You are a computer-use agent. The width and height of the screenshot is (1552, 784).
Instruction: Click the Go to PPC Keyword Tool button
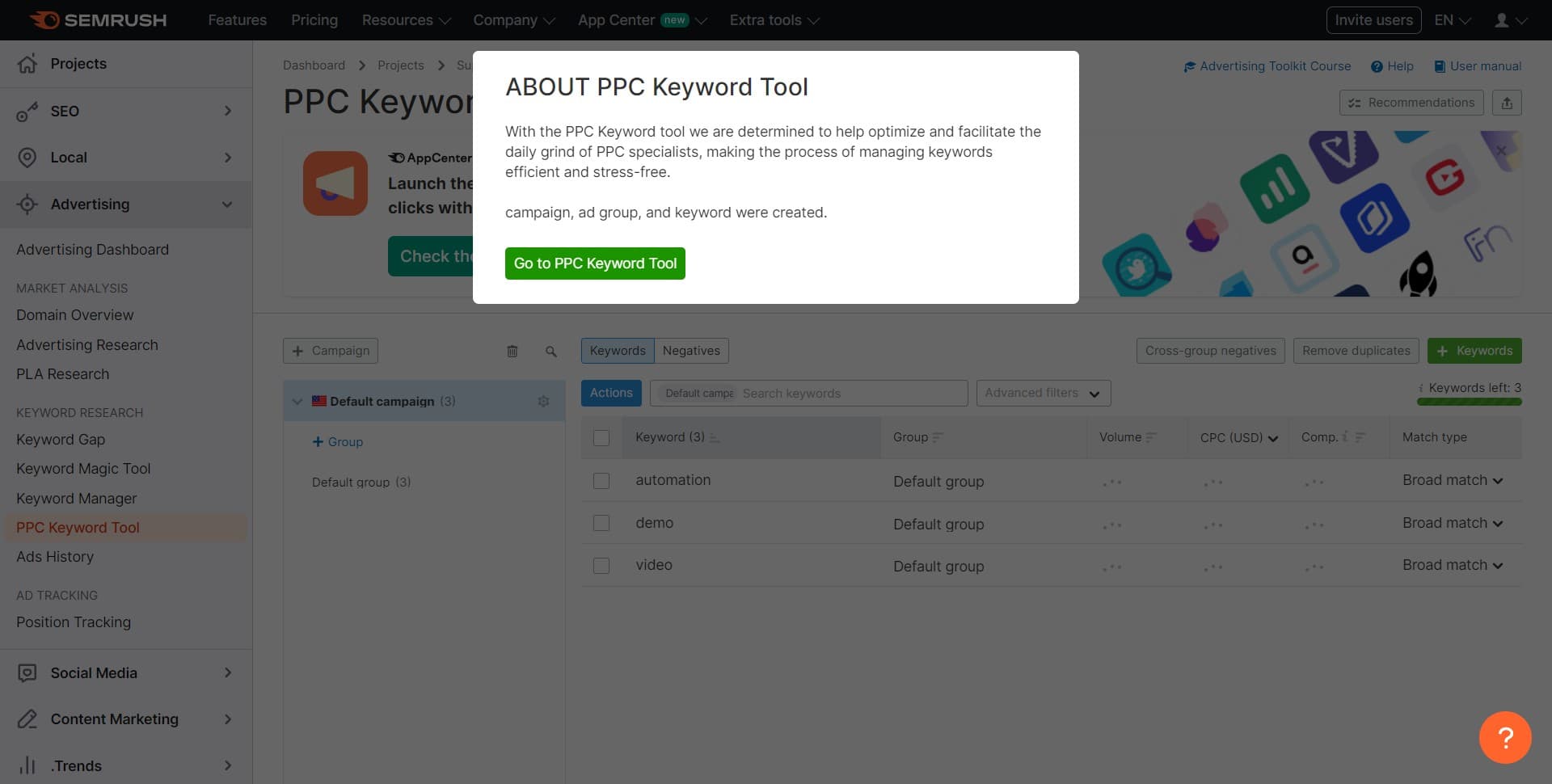595,263
